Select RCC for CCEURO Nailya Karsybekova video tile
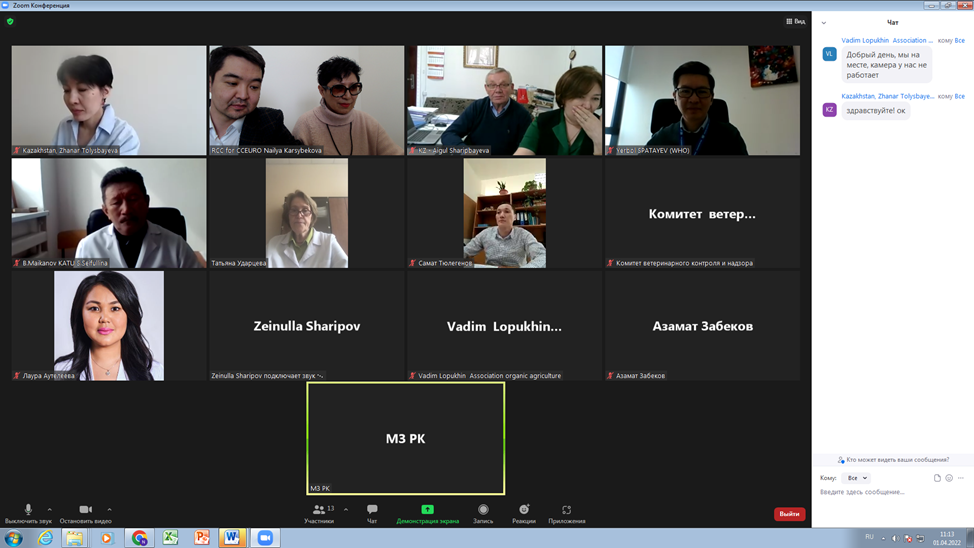This screenshot has height=548, width=974. [x=306, y=100]
